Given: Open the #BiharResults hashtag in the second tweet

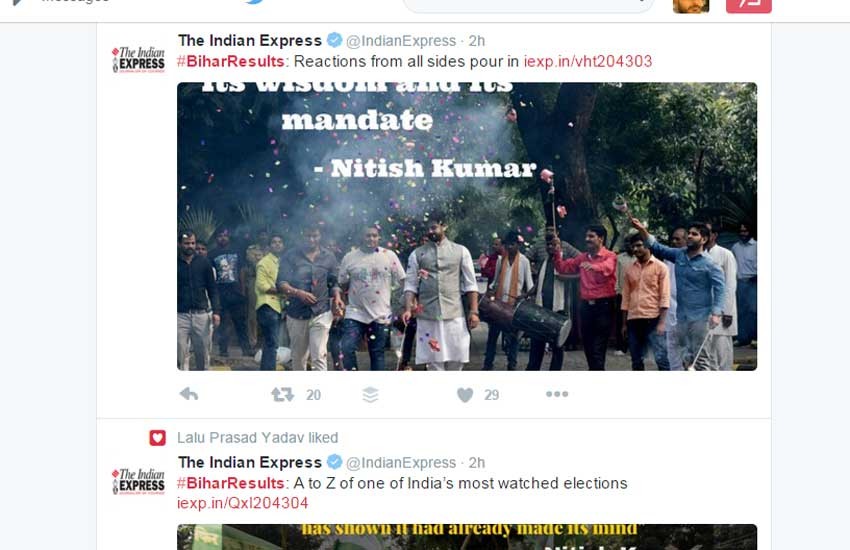Looking at the screenshot, I should coord(231,483).
